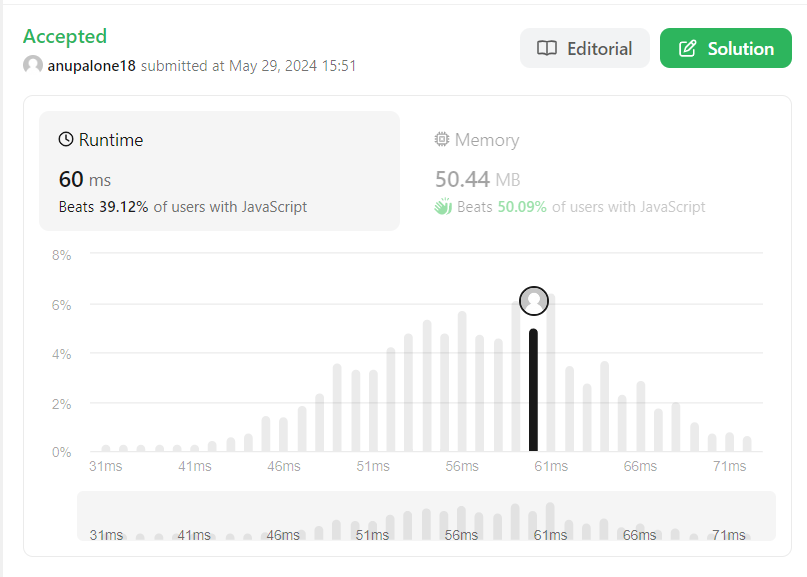Click the 39.12% runtime beats value
This screenshot has height=577, width=807.
coord(124,207)
